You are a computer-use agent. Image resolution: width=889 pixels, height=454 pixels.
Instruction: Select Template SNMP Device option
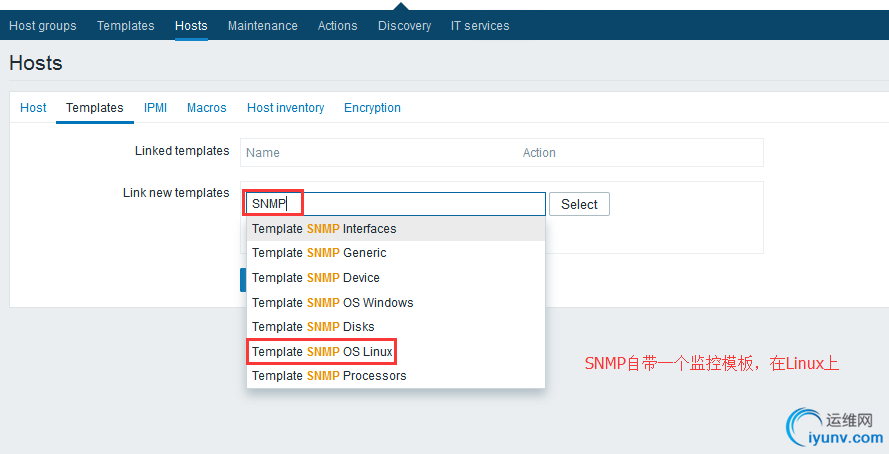[x=316, y=278]
